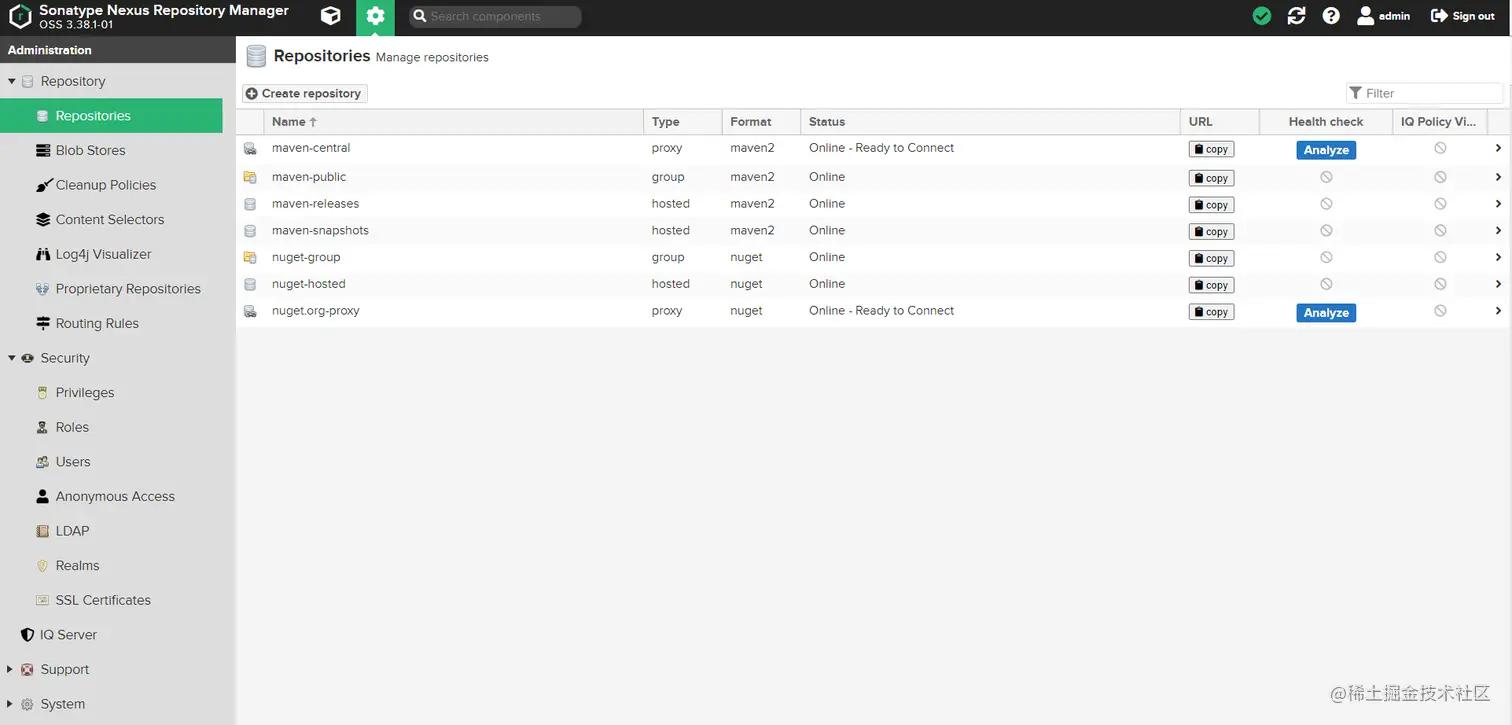Click Analyze for maven-central
Viewport: 1512px width, 725px height.
pyautogui.click(x=1326, y=150)
